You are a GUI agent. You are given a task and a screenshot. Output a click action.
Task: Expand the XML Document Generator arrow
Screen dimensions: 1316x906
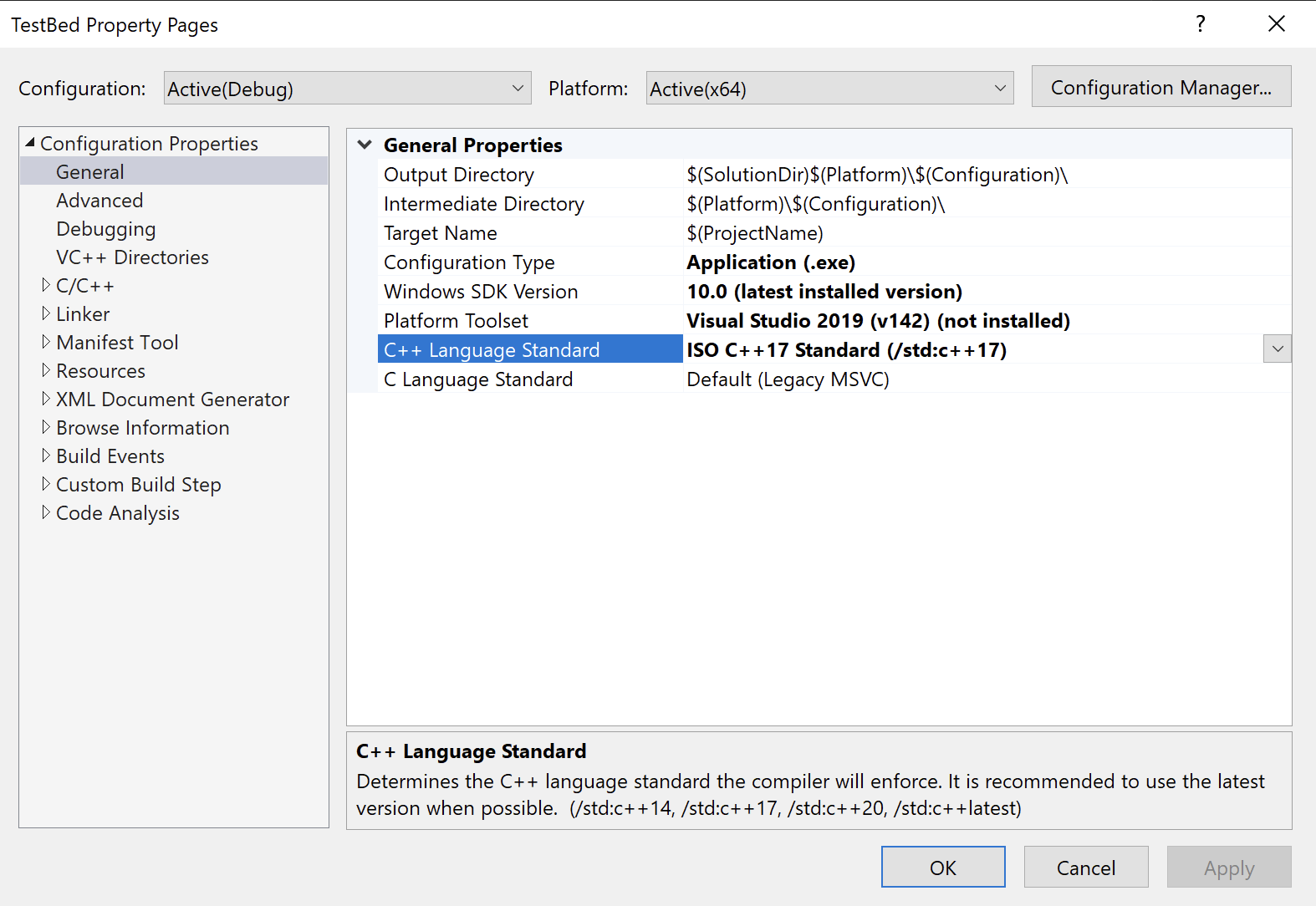pos(45,399)
